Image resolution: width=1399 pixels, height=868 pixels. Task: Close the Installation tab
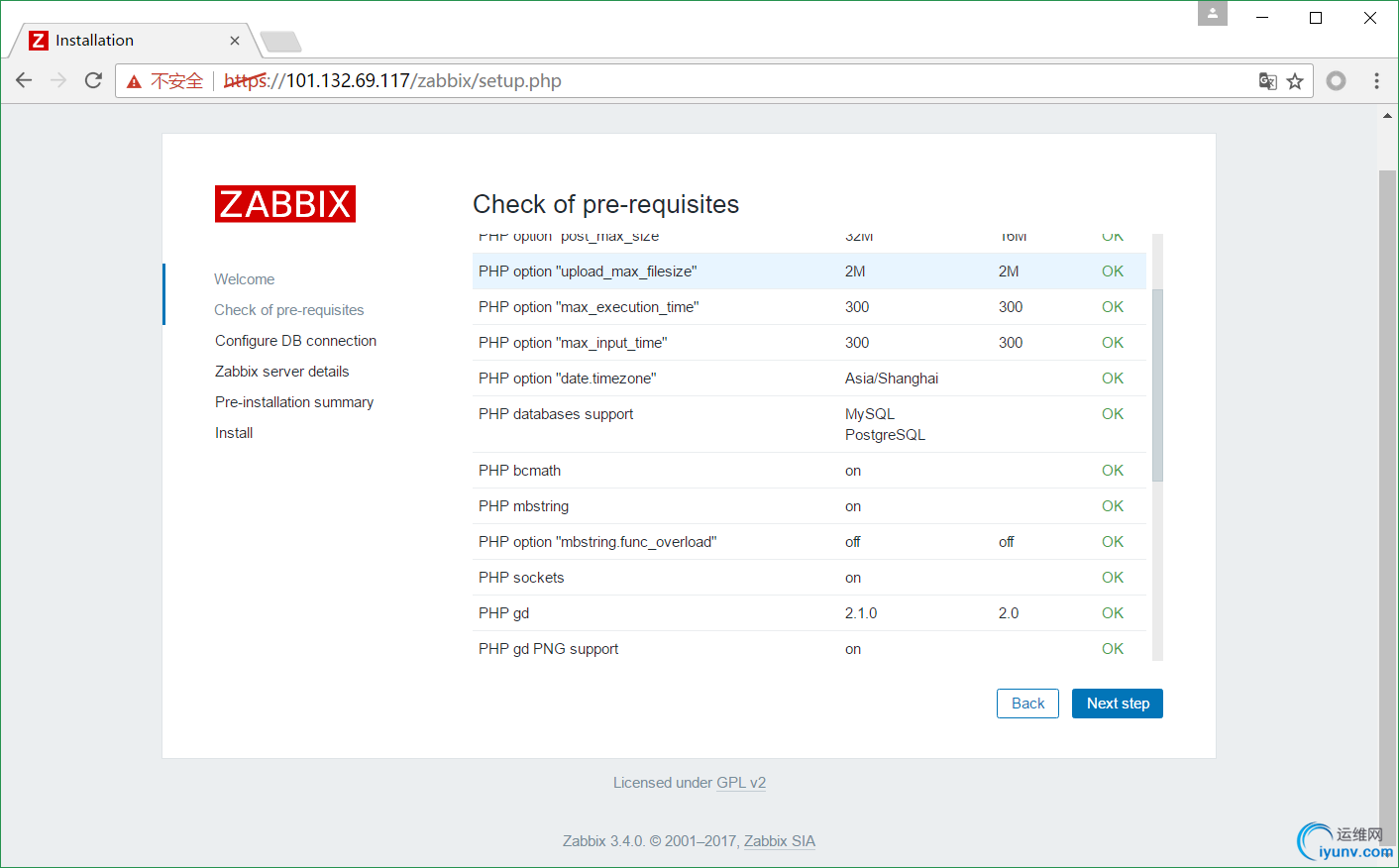pyautogui.click(x=235, y=41)
